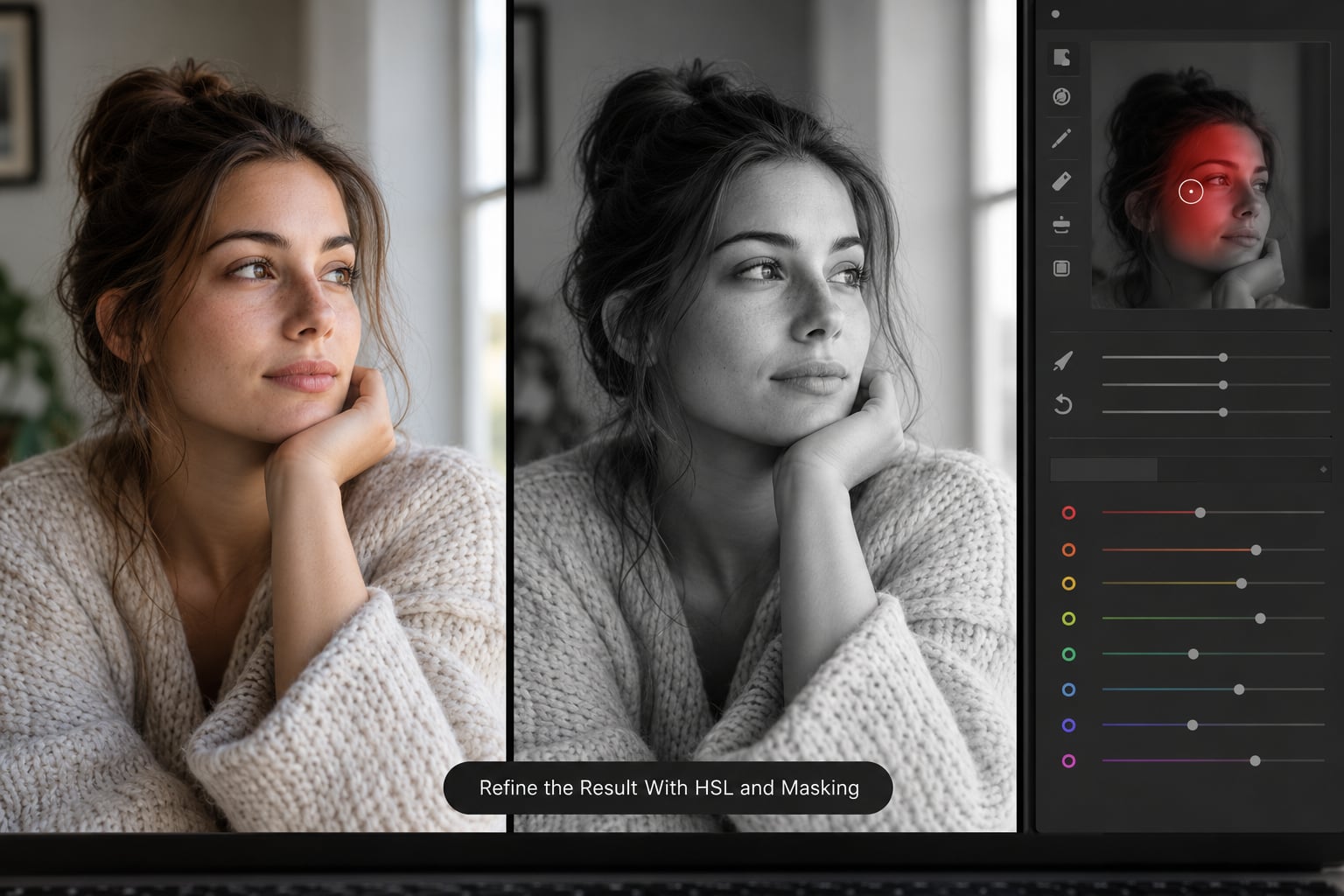
Task: Select the mask shape tool icon
Action: tap(1062, 58)
